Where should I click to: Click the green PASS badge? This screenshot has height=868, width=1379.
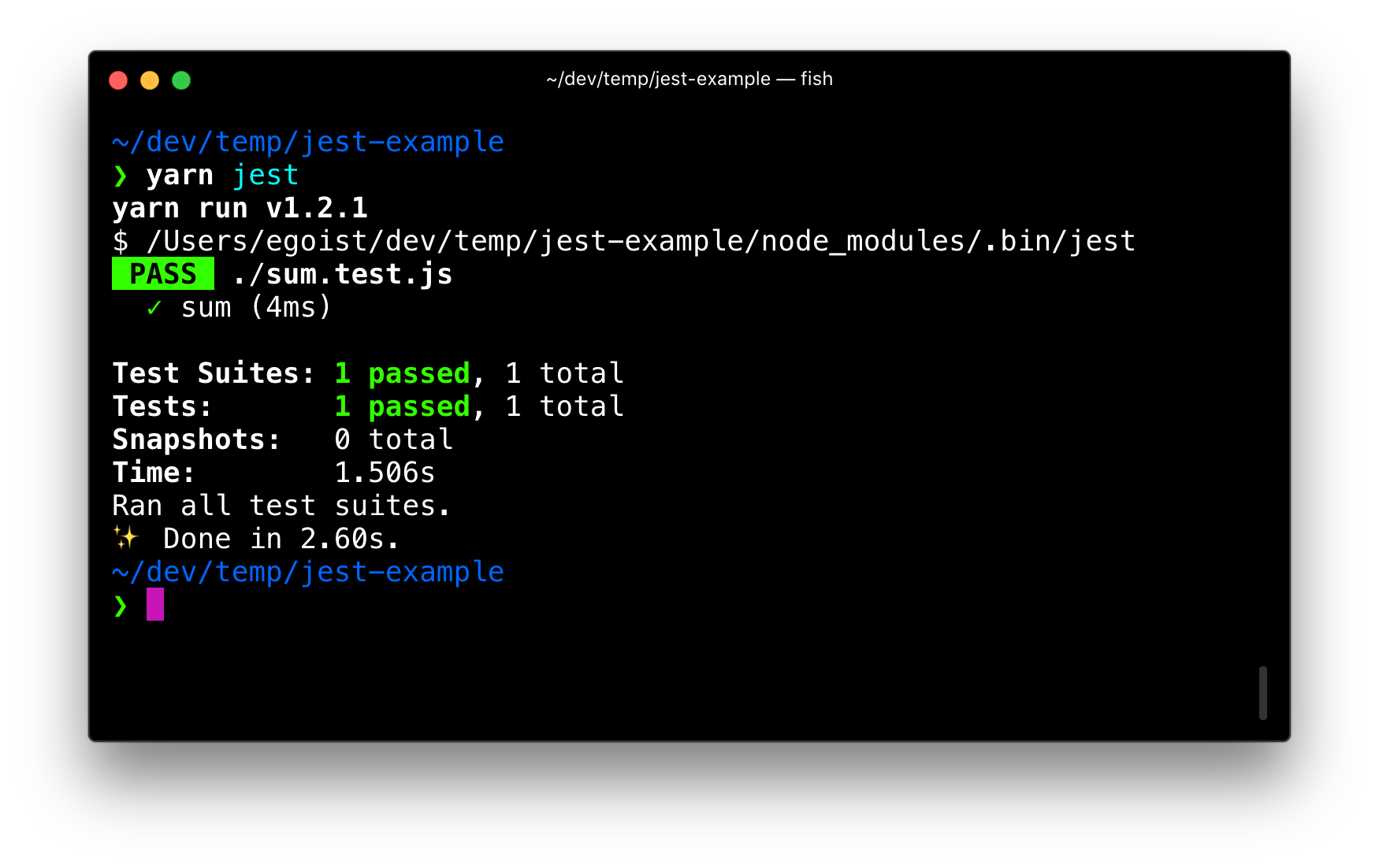[163, 273]
